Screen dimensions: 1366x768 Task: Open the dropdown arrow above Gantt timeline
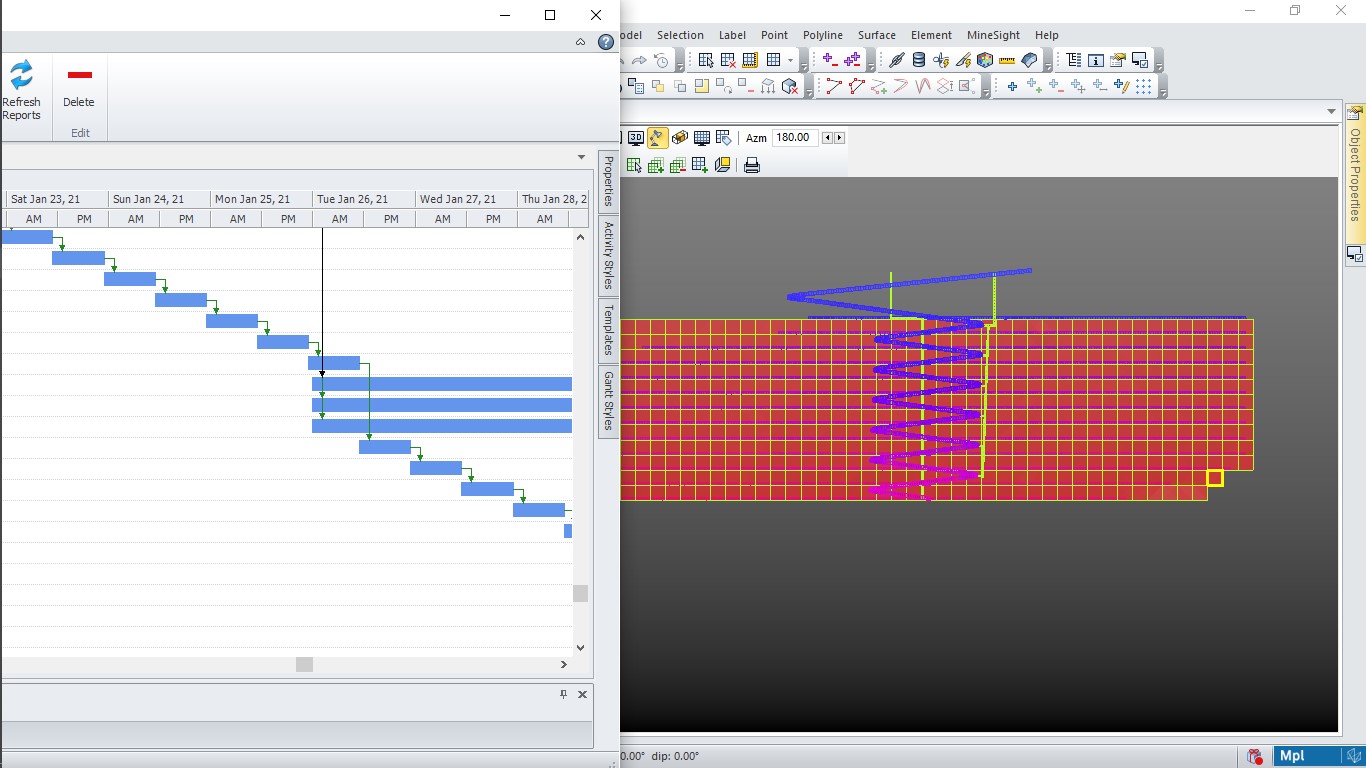(x=581, y=157)
